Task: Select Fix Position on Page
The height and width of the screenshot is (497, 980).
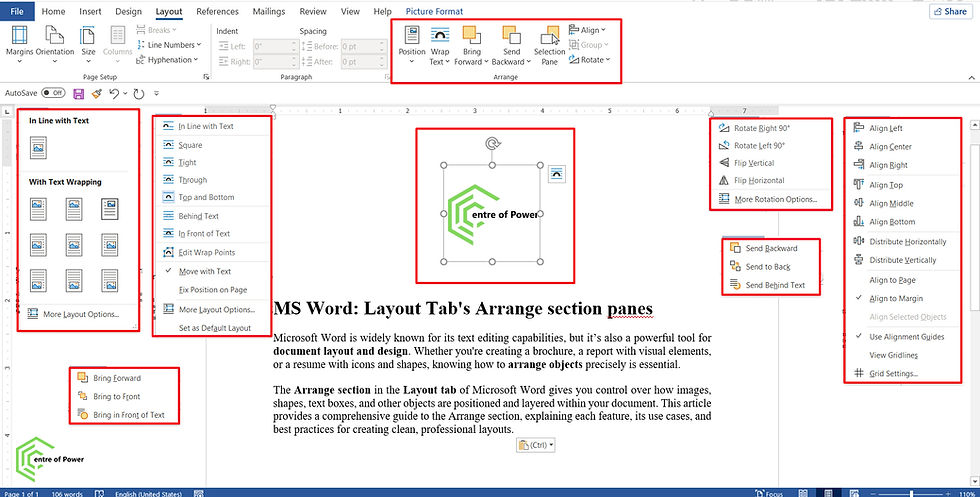Action: [x=212, y=290]
